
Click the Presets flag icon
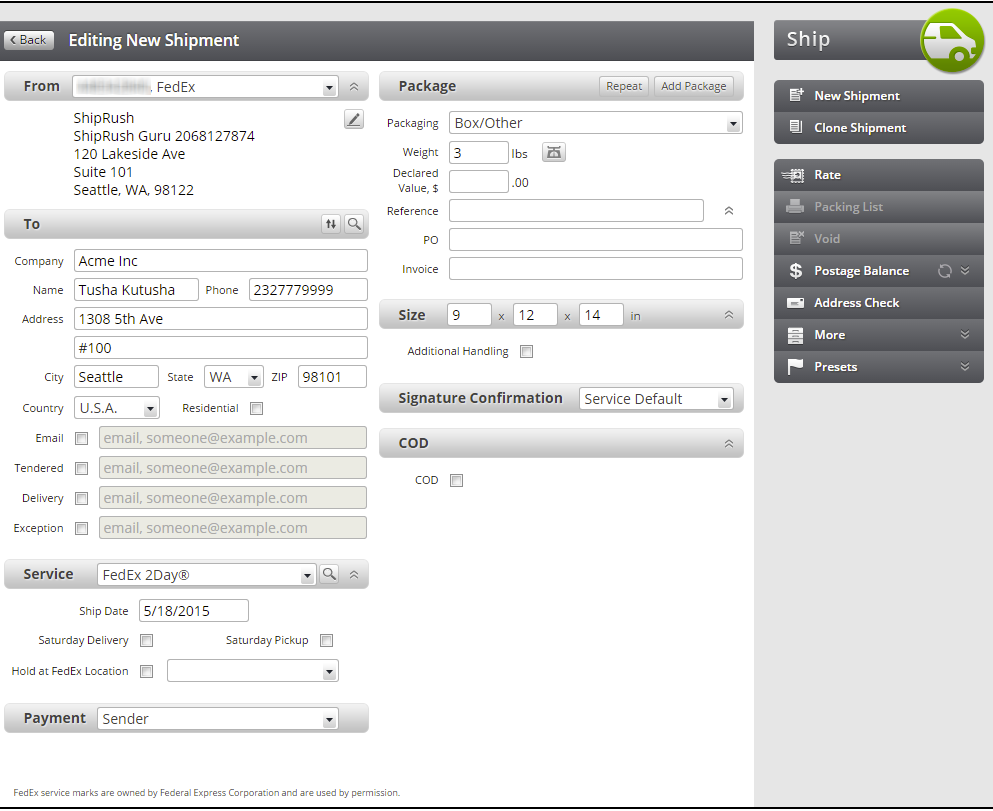click(x=795, y=367)
